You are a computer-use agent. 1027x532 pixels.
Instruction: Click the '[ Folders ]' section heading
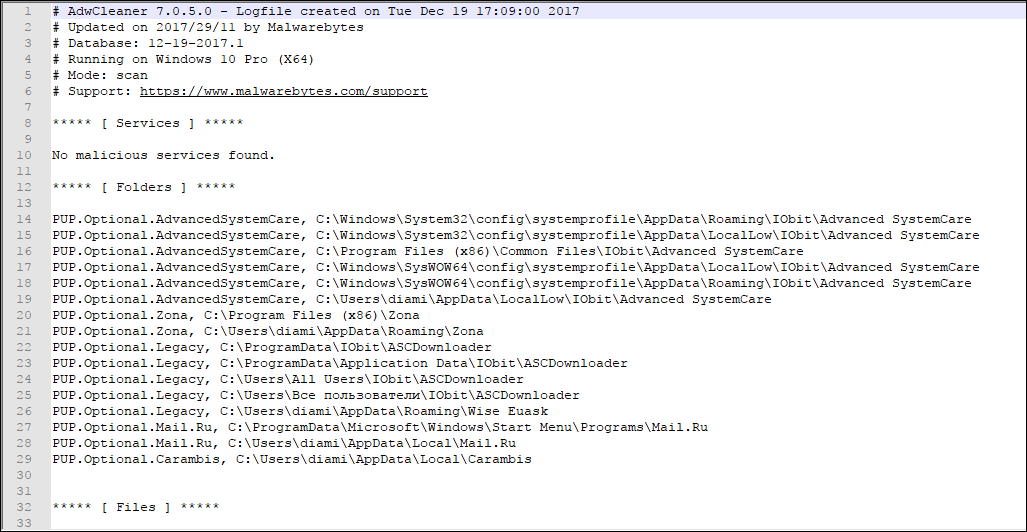click(x=143, y=187)
